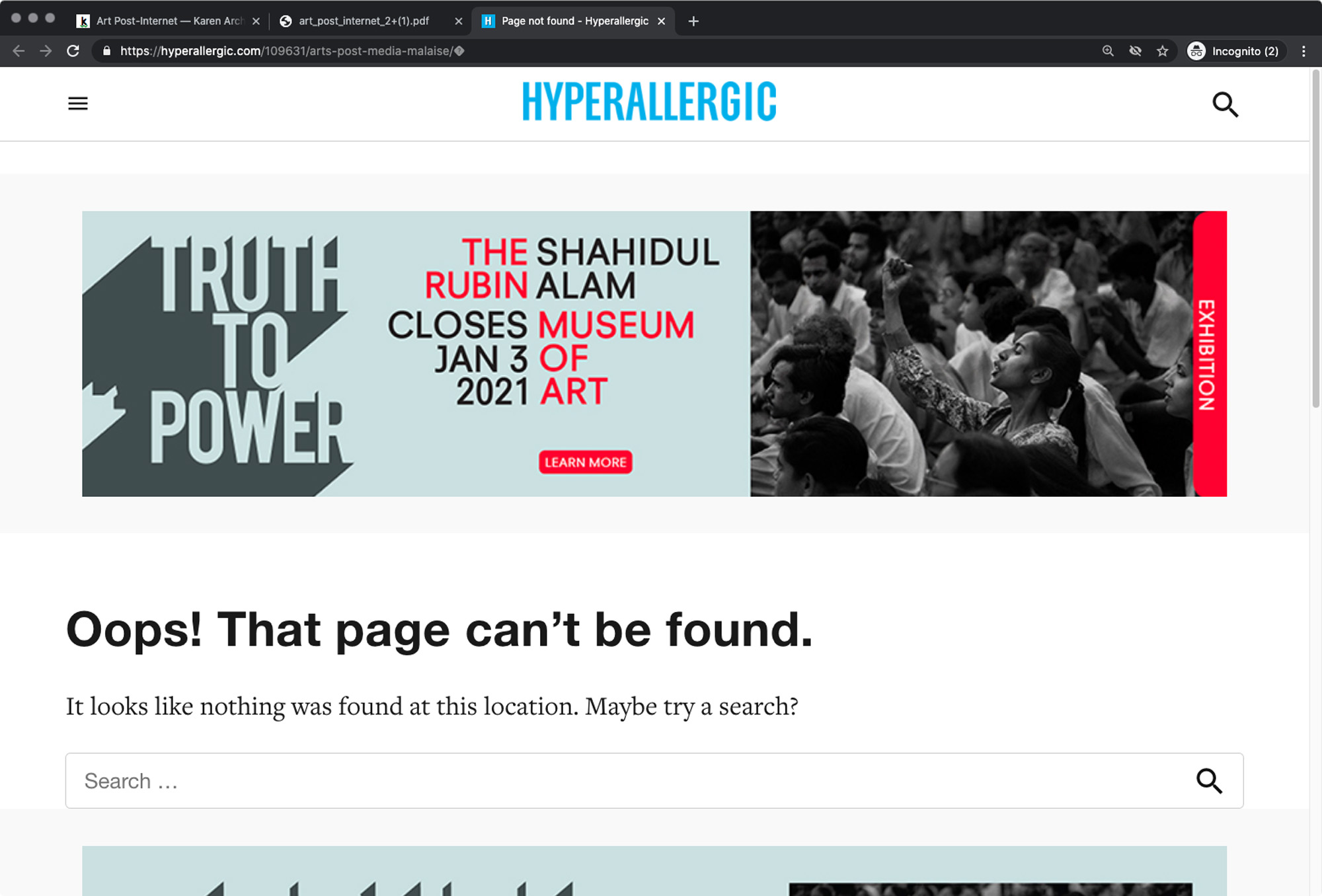Click the Incognito profile indicator
This screenshot has height=896, width=1322.
[x=1233, y=51]
